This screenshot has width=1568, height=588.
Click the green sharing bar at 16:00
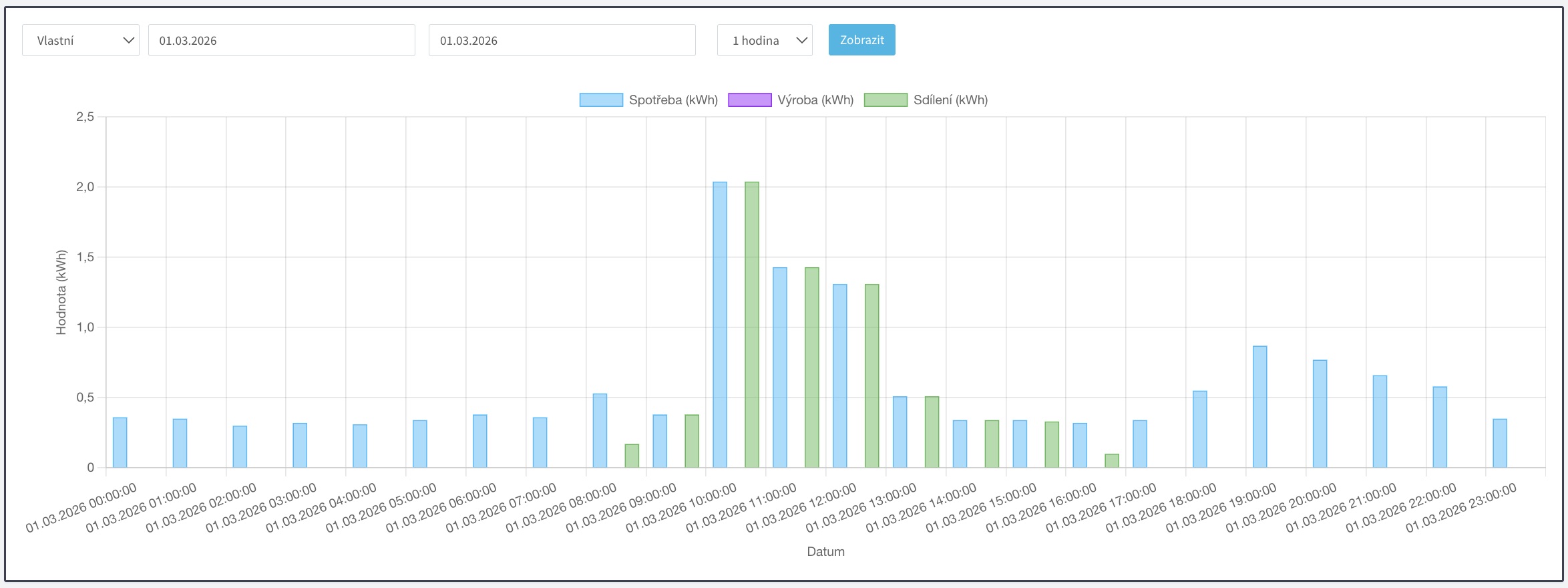pos(1112,460)
